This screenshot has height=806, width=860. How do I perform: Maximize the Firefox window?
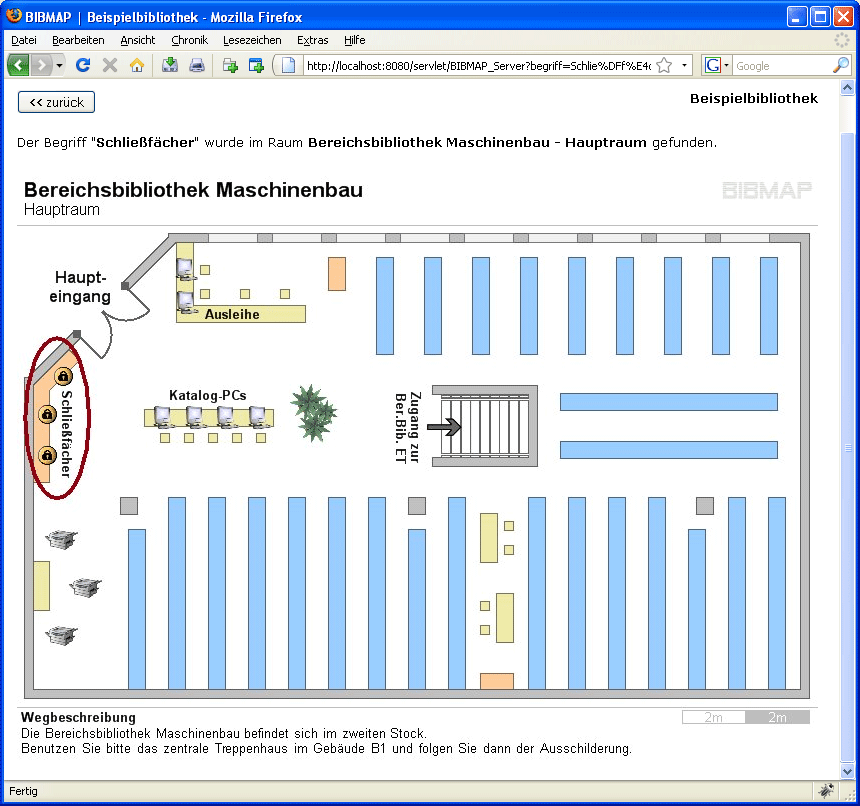820,17
